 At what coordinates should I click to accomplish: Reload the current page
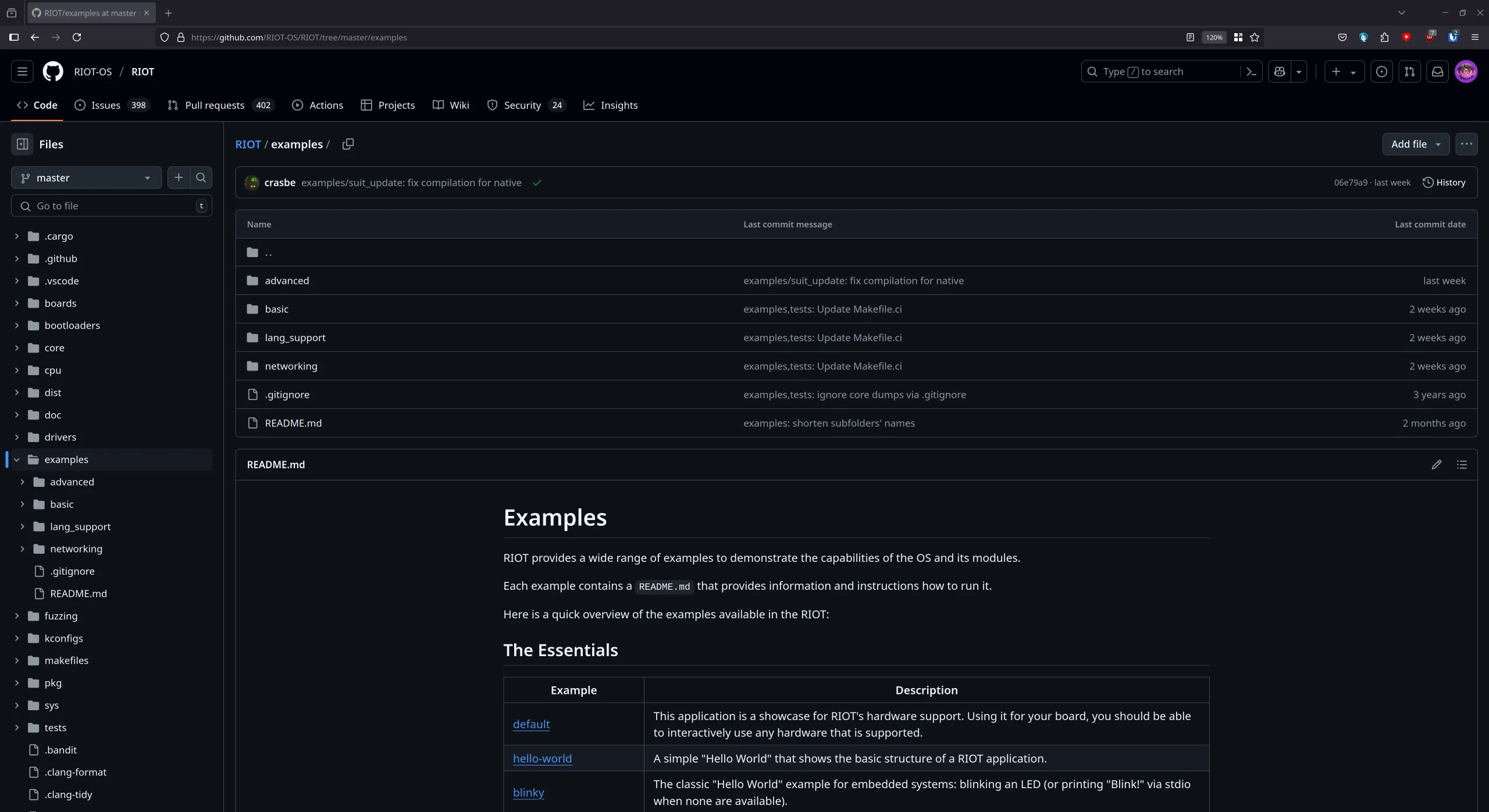tap(77, 37)
